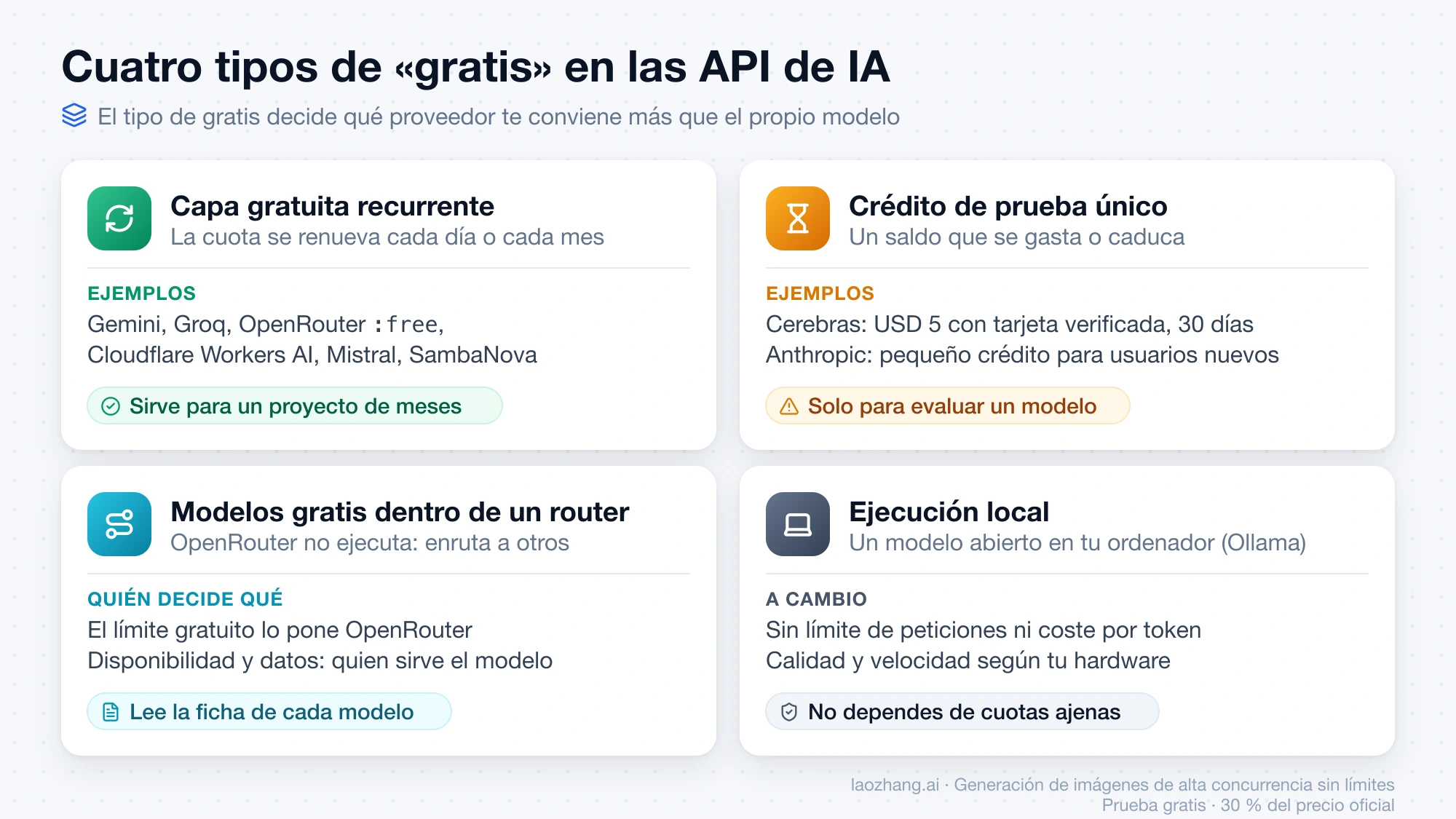Click 'Un modelo abierto en tu ordenador (Ollama)'
1456x819 pixels.
[x=1077, y=543]
